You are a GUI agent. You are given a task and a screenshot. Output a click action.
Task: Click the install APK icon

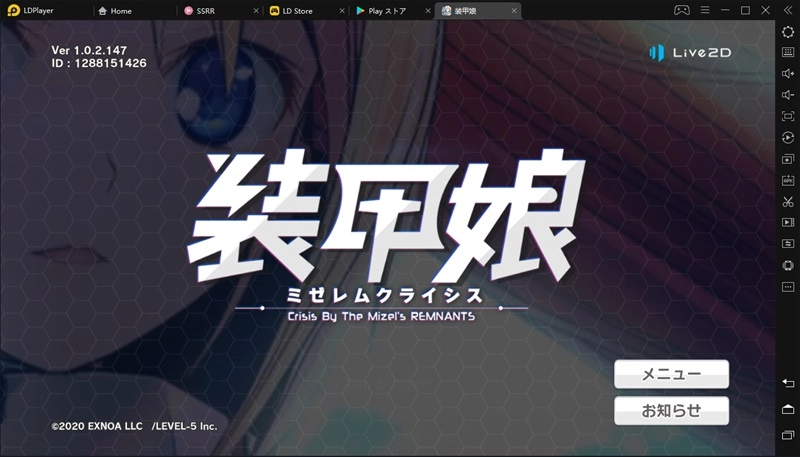(x=788, y=181)
